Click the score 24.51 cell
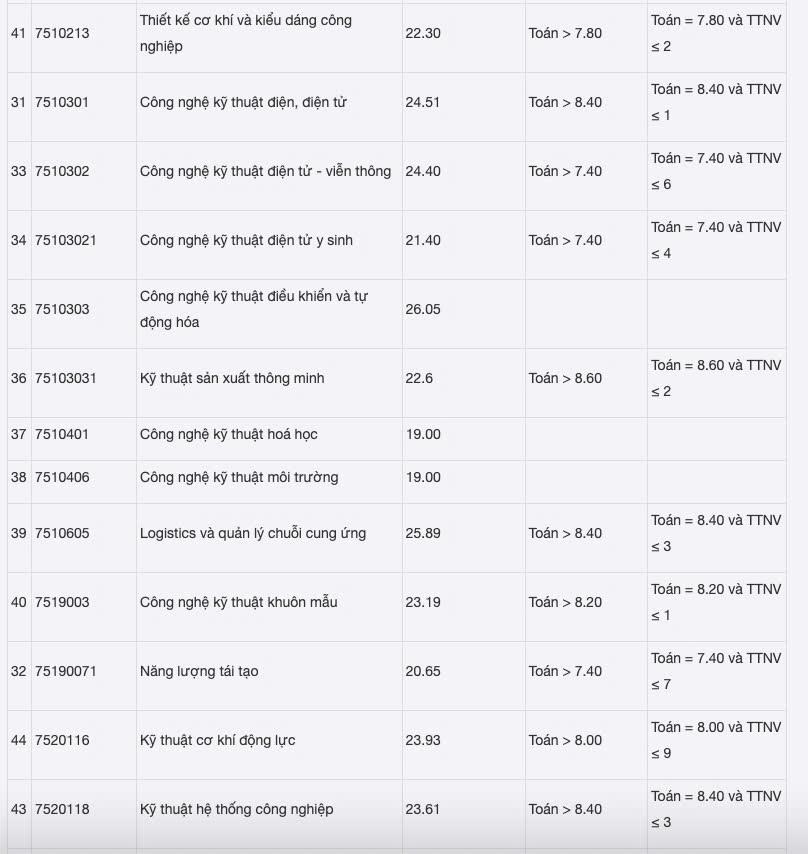 point(423,102)
